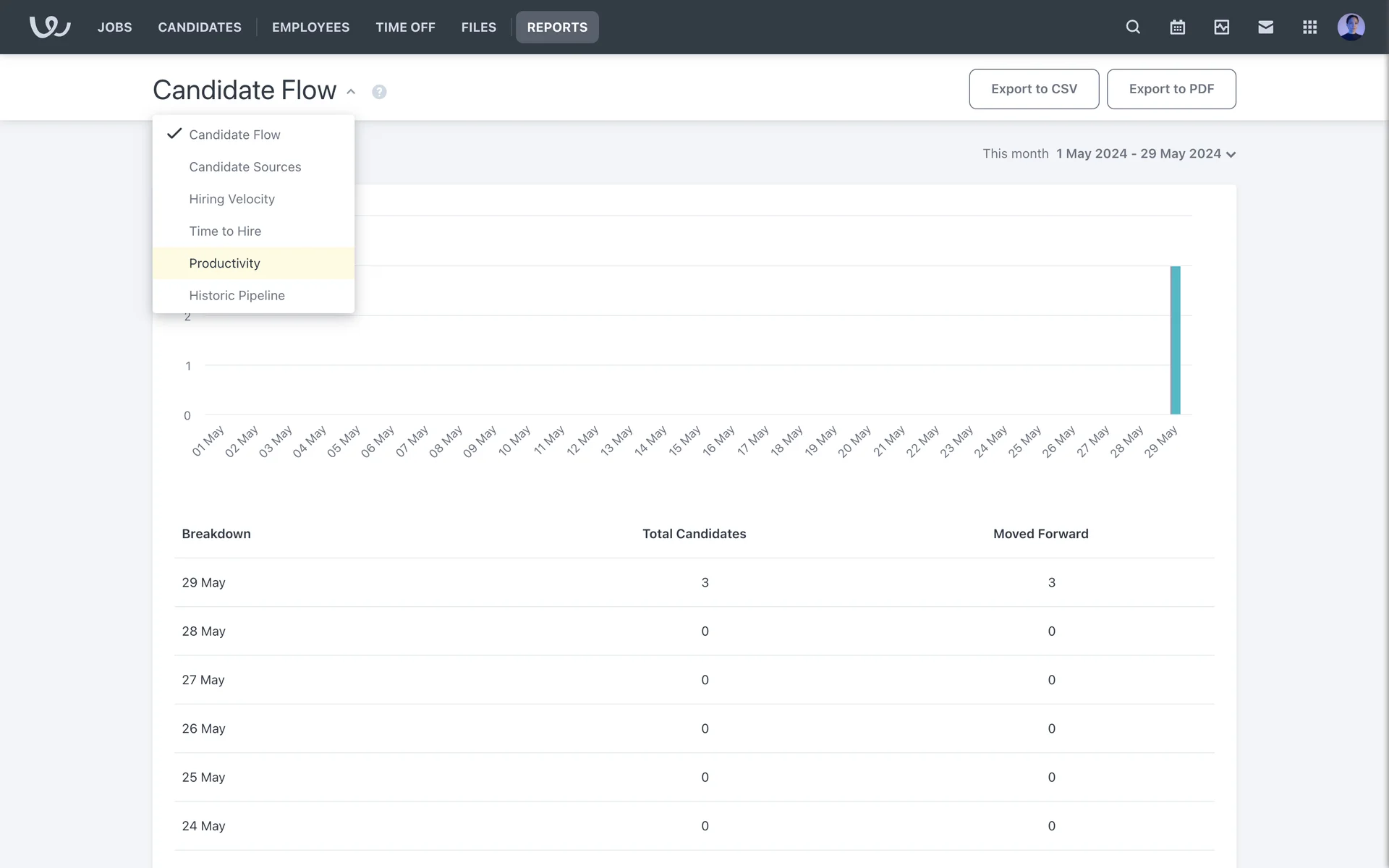This screenshot has height=868, width=1389.
Task: Click the Workable logo icon
Action: [x=49, y=27]
